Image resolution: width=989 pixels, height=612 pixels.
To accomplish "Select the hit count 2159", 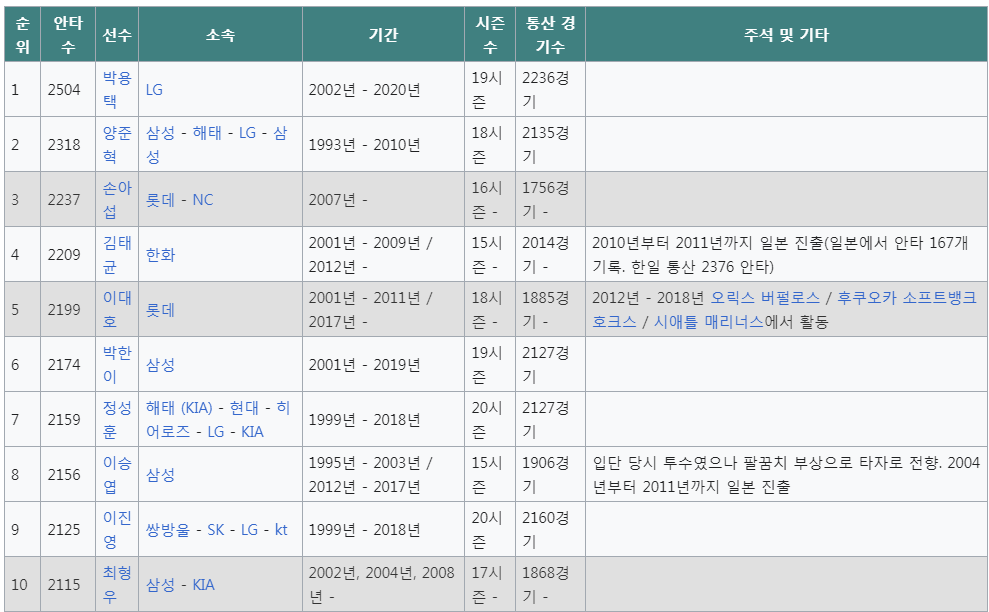I will tap(64, 420).
